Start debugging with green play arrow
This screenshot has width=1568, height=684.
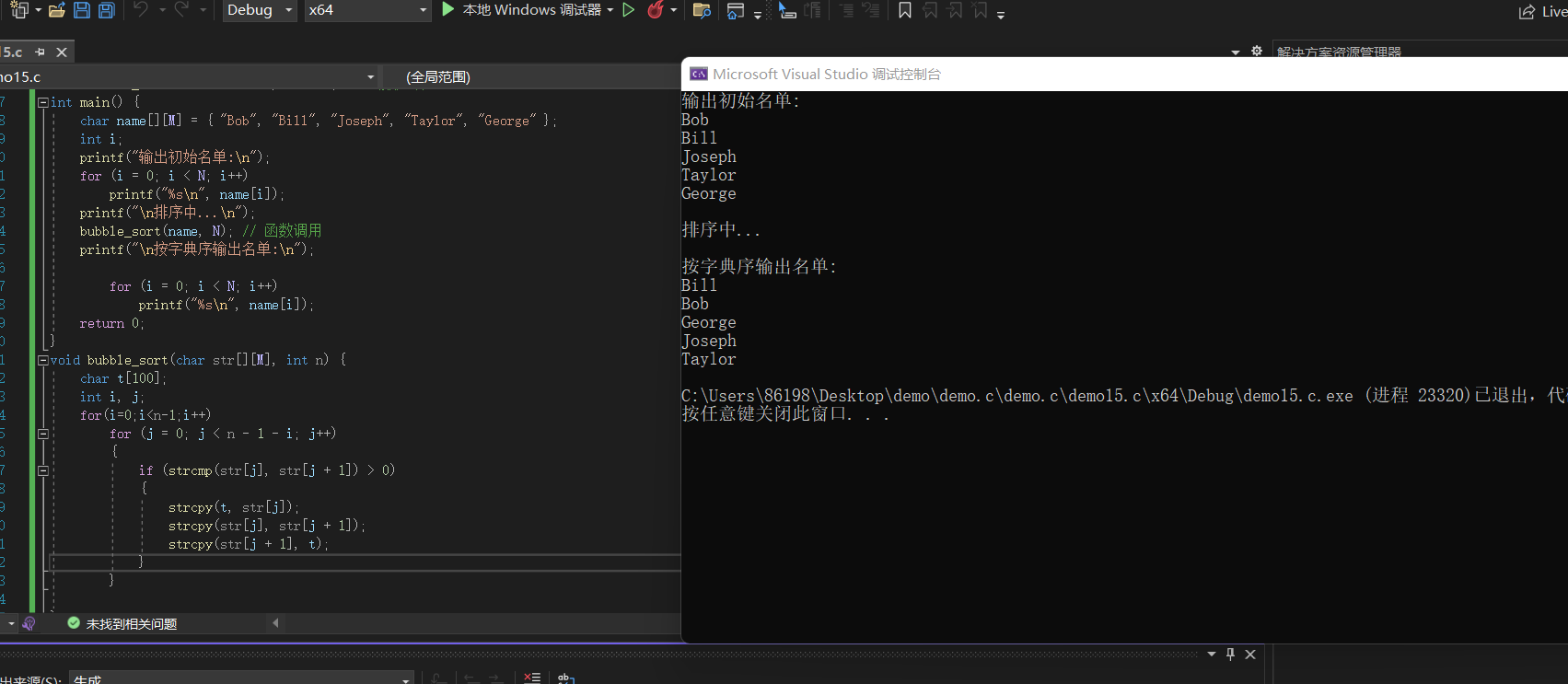tap(447, 9)
